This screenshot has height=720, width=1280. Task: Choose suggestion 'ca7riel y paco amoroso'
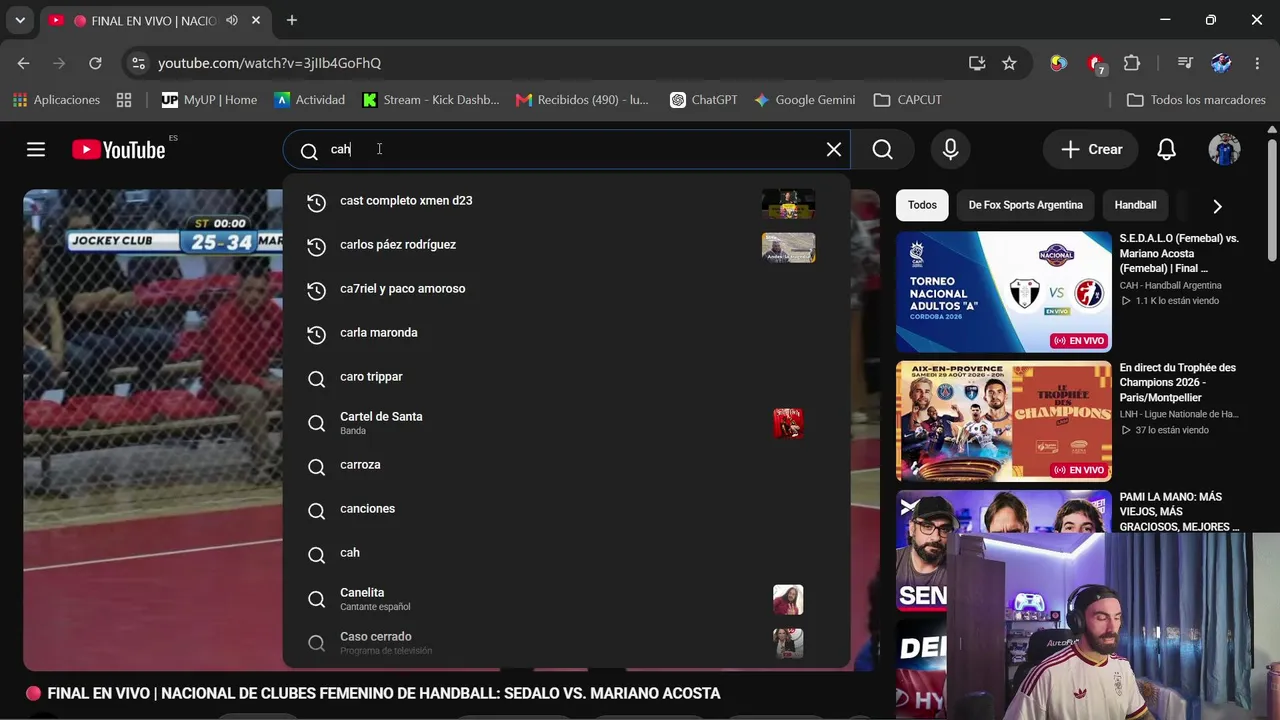click(x=566, y=289)
